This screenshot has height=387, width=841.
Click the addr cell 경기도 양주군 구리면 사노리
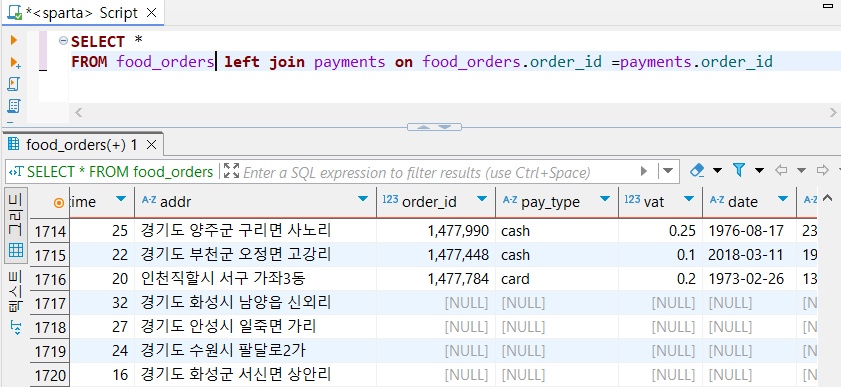click(x=255, y=230)
